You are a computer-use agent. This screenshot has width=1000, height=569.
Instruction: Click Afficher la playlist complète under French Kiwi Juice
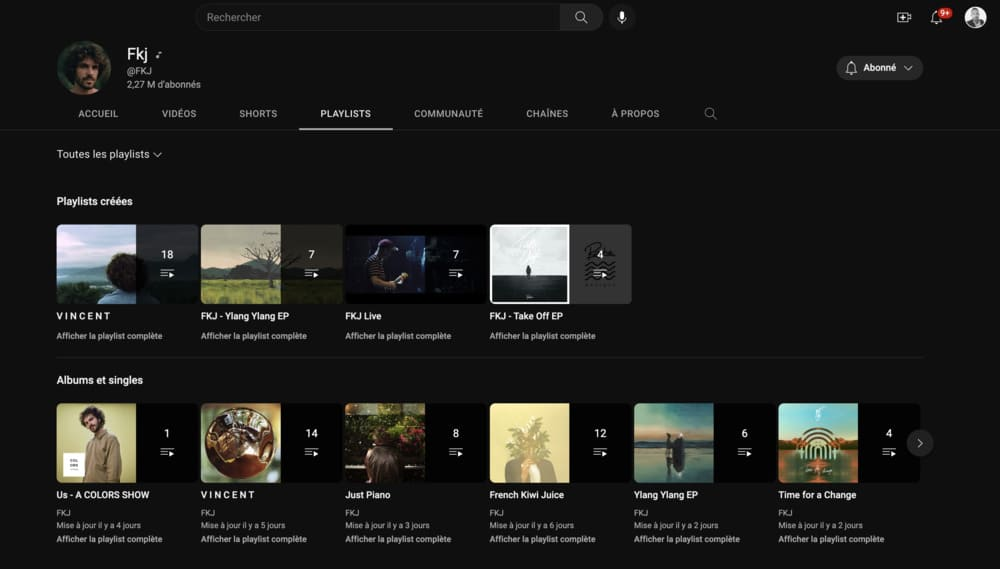click(x=542, y=539)
